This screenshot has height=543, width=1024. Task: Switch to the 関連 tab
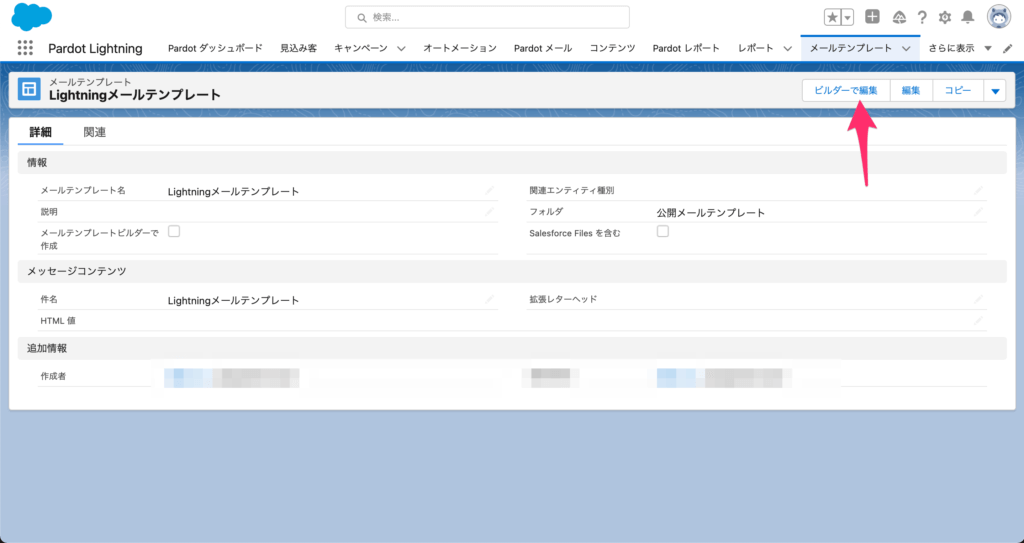pos(95,132)
